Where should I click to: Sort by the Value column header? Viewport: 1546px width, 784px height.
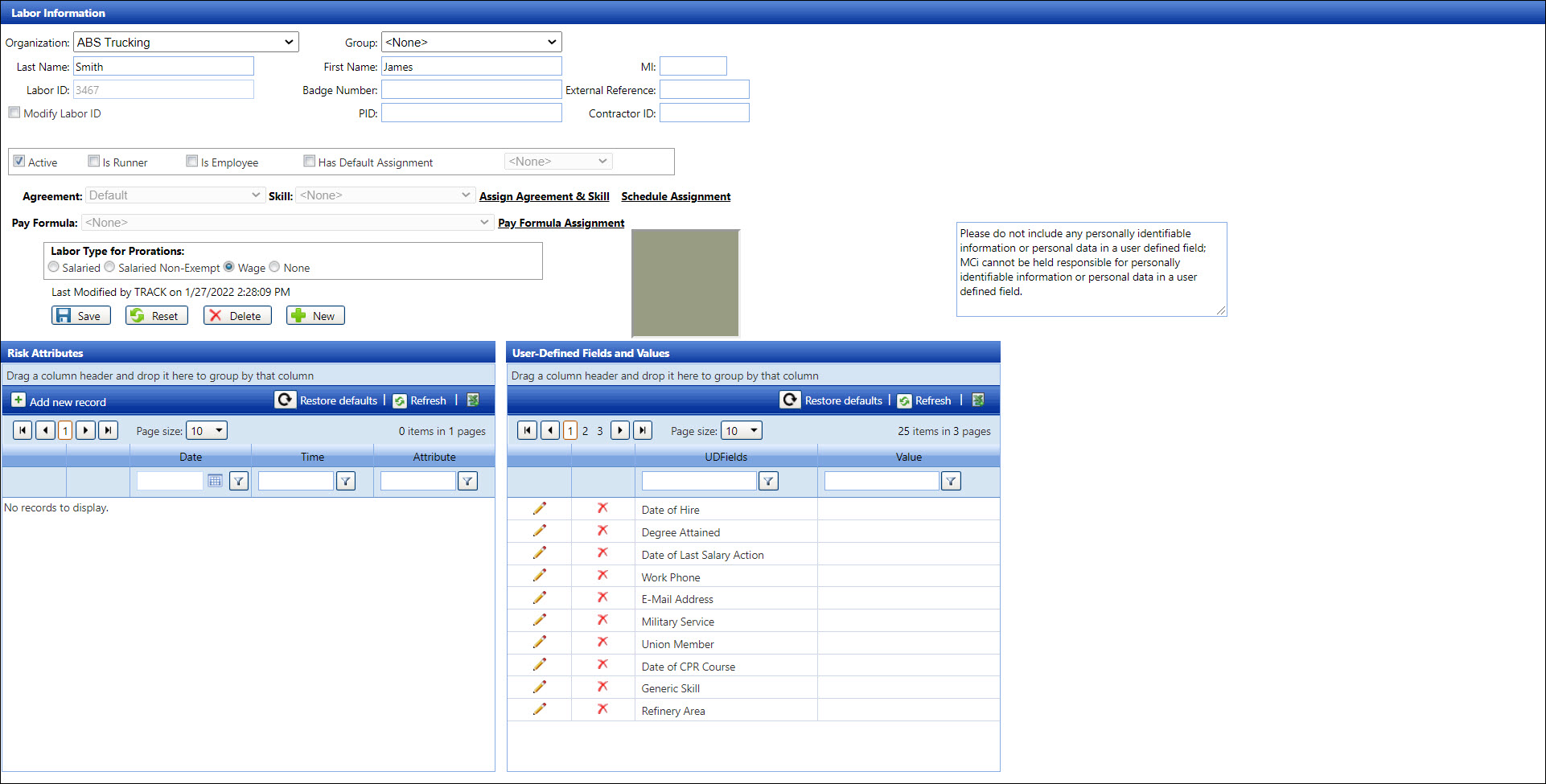(x=908, y=457)
